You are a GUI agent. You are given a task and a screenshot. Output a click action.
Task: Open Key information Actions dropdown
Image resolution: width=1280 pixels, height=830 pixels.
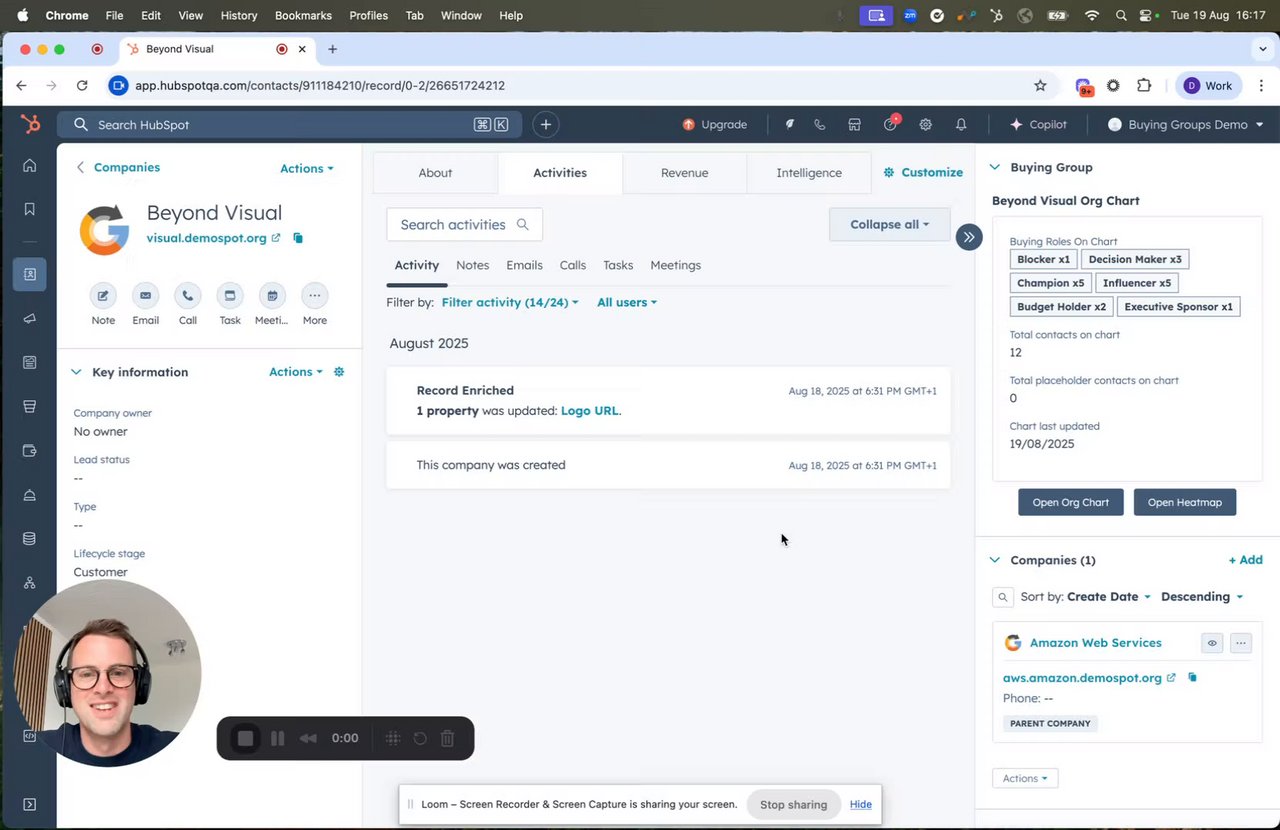click(296, 372)
